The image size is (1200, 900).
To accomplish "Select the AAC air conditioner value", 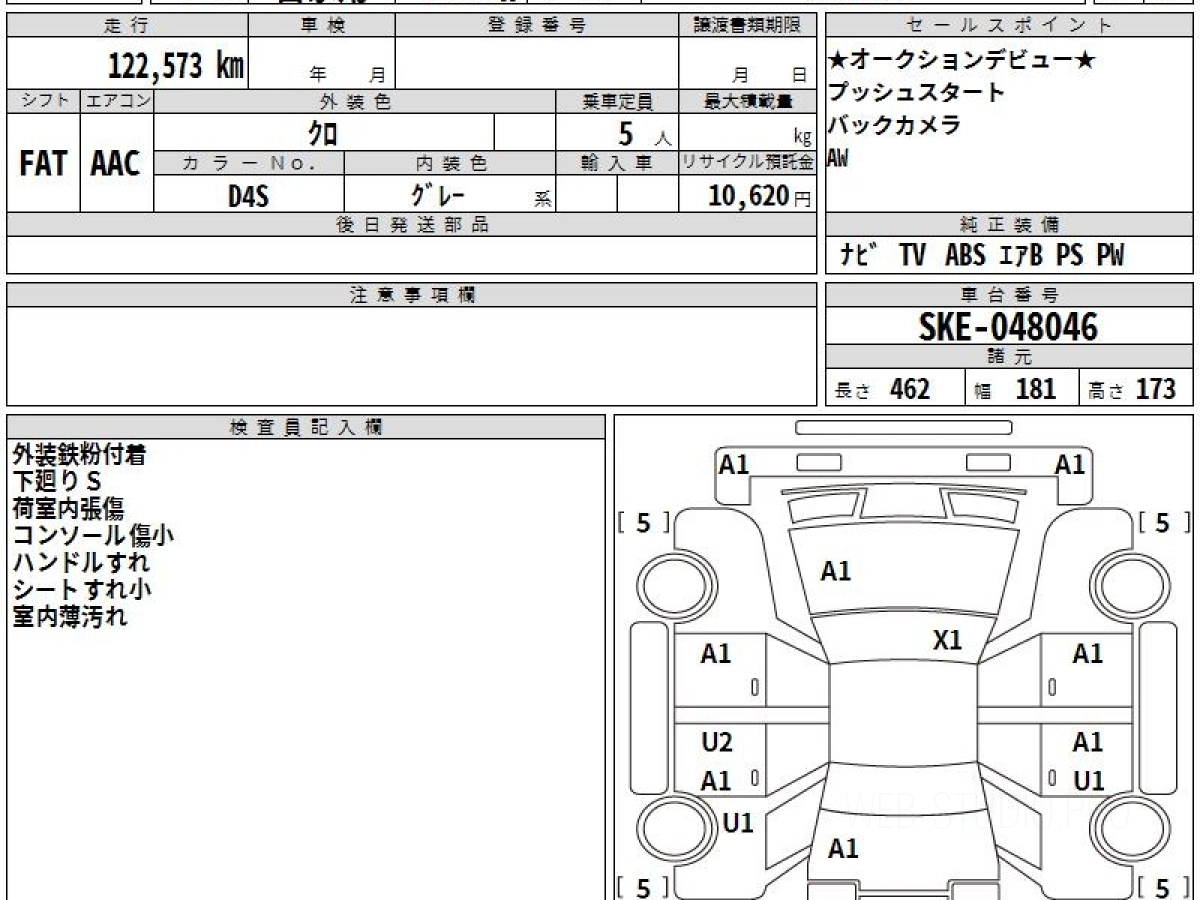I will pyautogui.click(x=116, y=164).
